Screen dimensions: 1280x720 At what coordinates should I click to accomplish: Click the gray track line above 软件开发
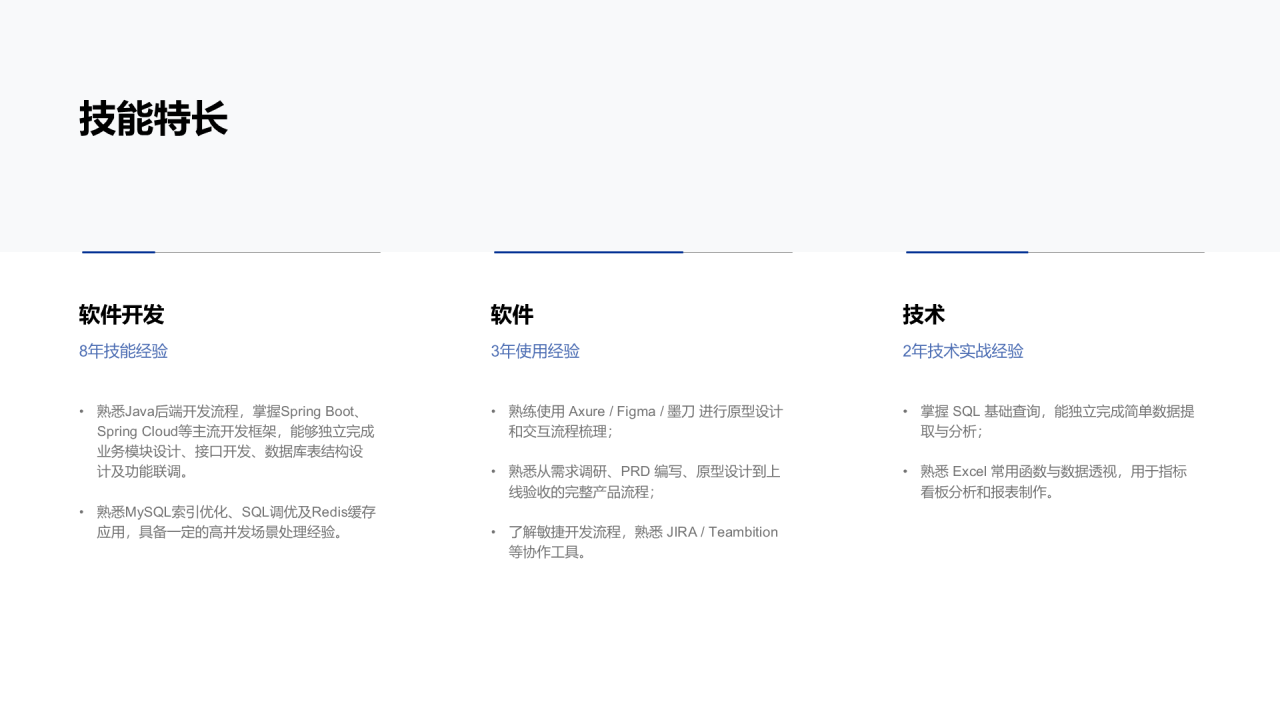(268, 252)
